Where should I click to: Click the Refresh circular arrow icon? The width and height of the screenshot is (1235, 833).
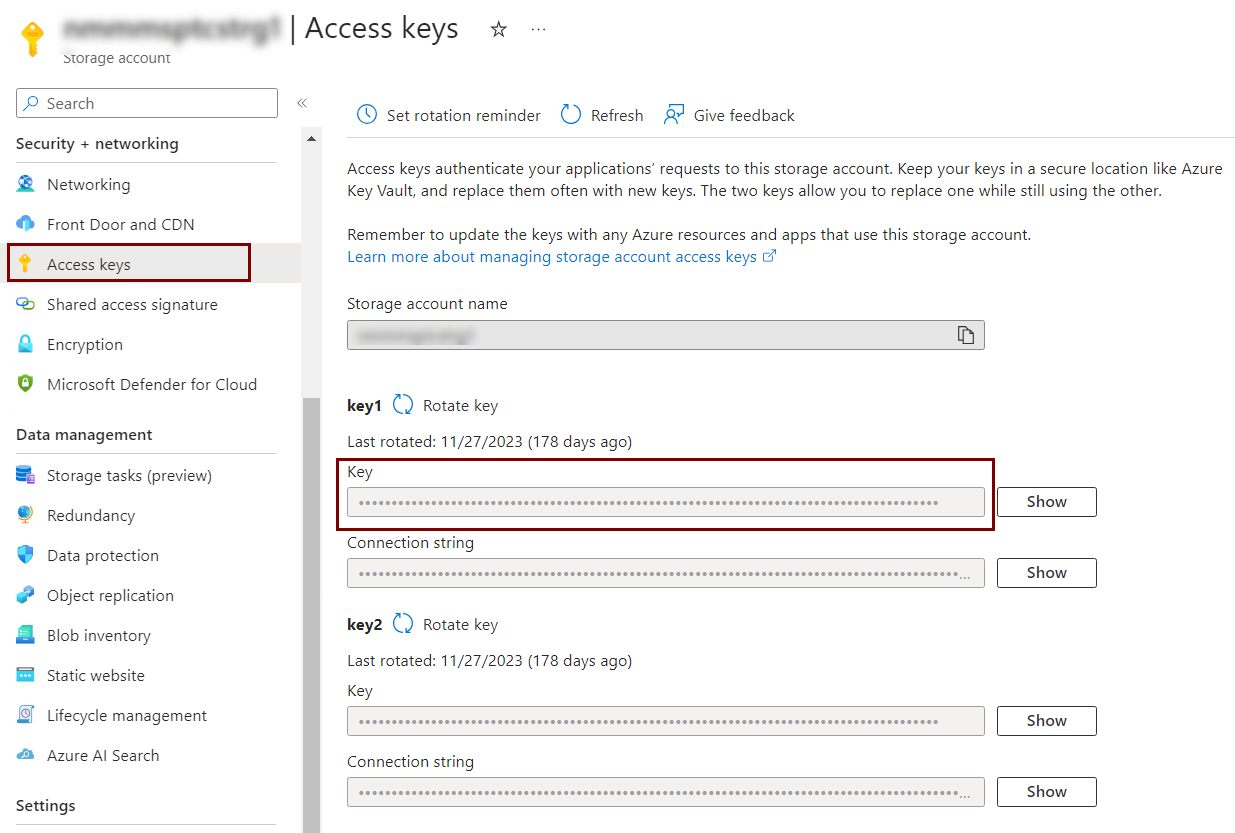tap(571, 115)
